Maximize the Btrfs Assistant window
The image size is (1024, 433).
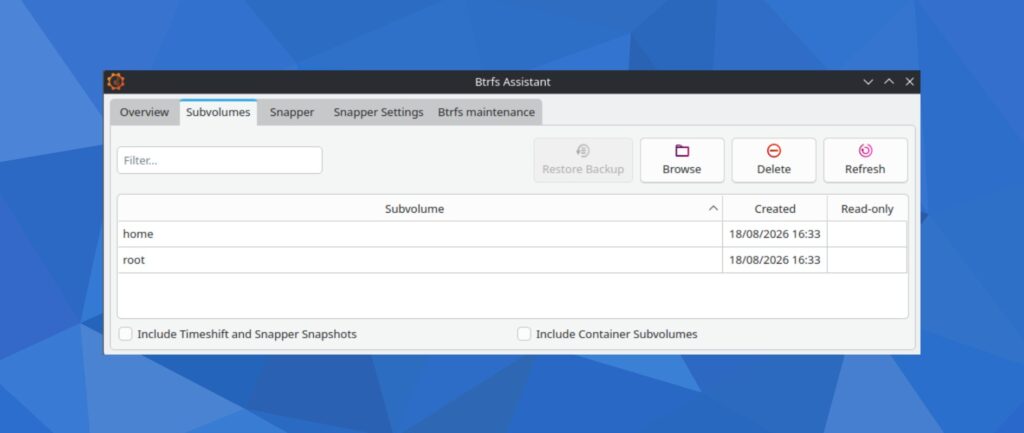(889, 82)
